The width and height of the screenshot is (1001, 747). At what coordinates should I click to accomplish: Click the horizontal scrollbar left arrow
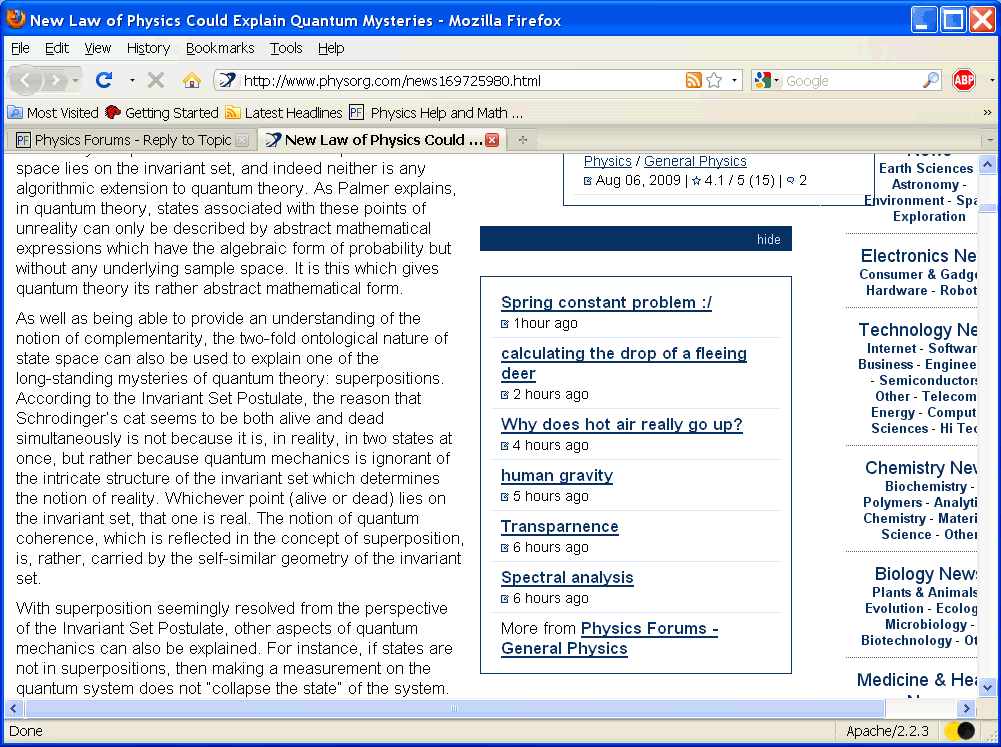click(x=13, y=708)
